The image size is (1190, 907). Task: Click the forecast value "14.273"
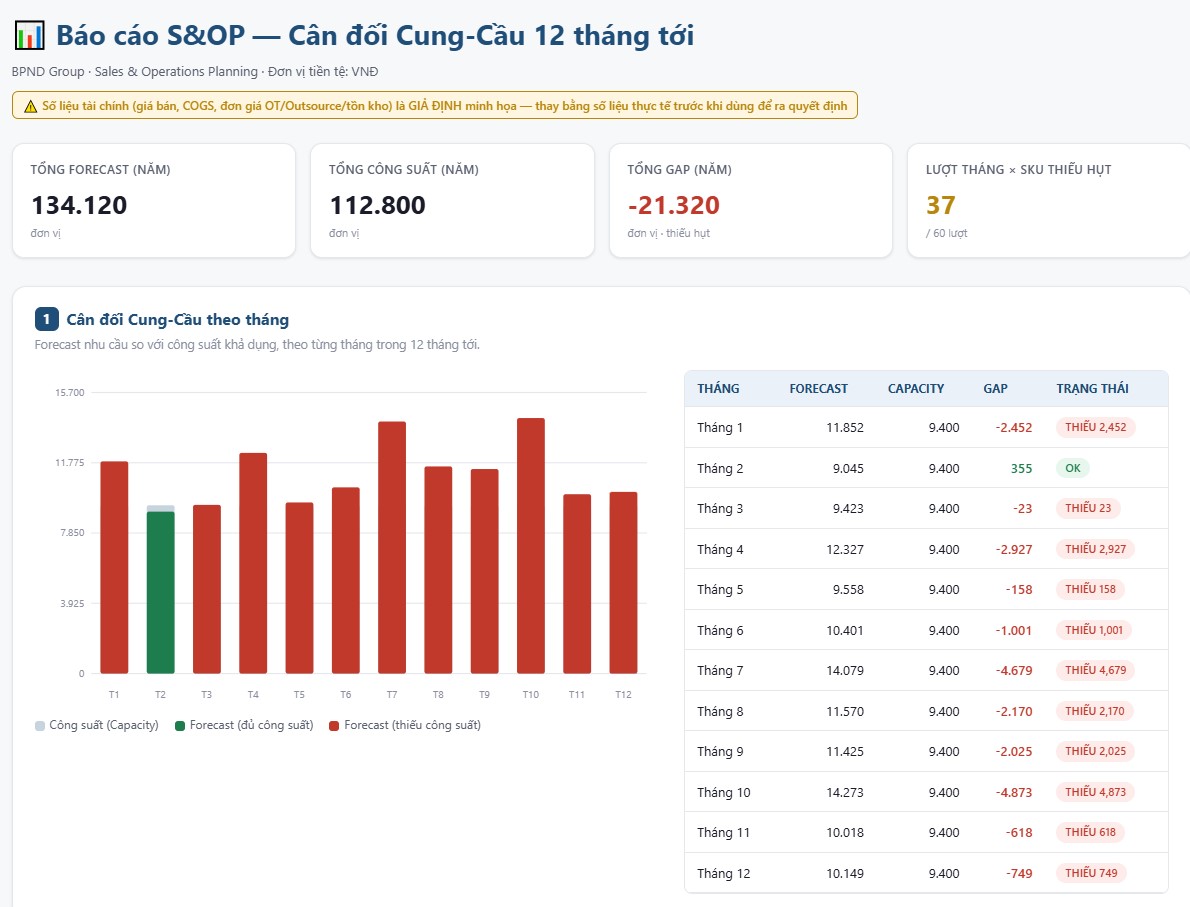click(x=845, y=792)
